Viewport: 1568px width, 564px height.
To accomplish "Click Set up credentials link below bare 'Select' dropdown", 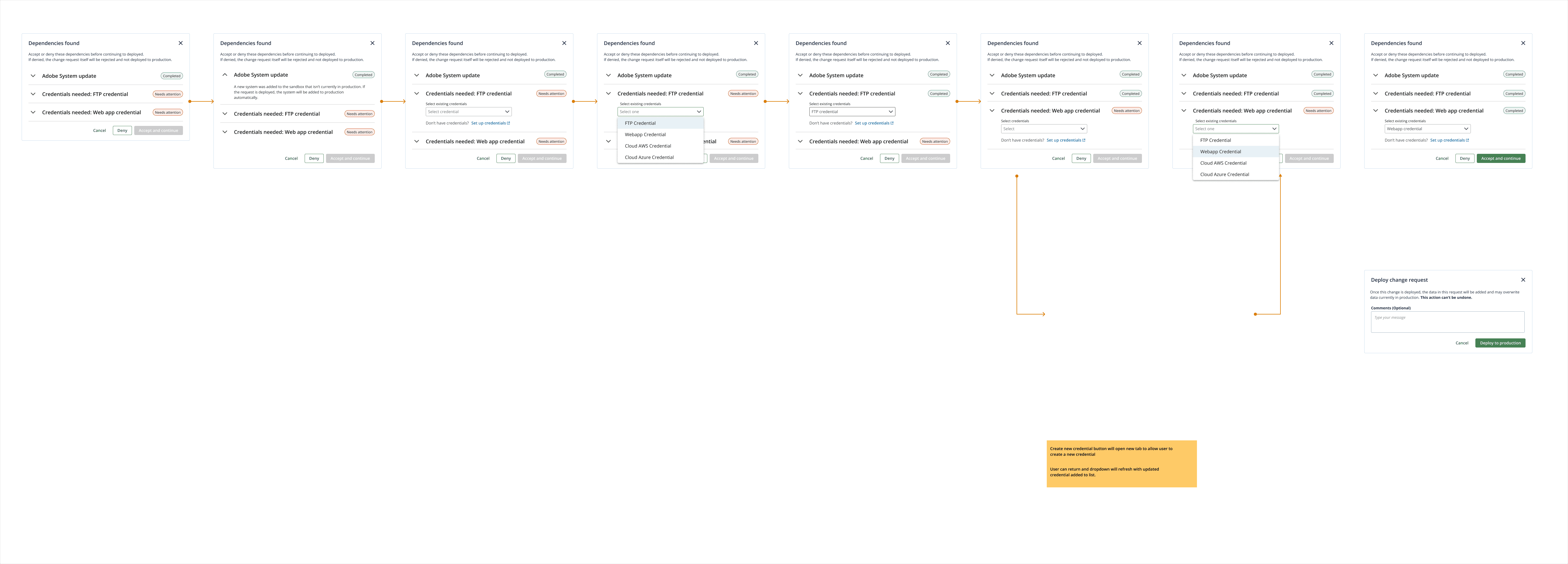I will pos(1065,140).
